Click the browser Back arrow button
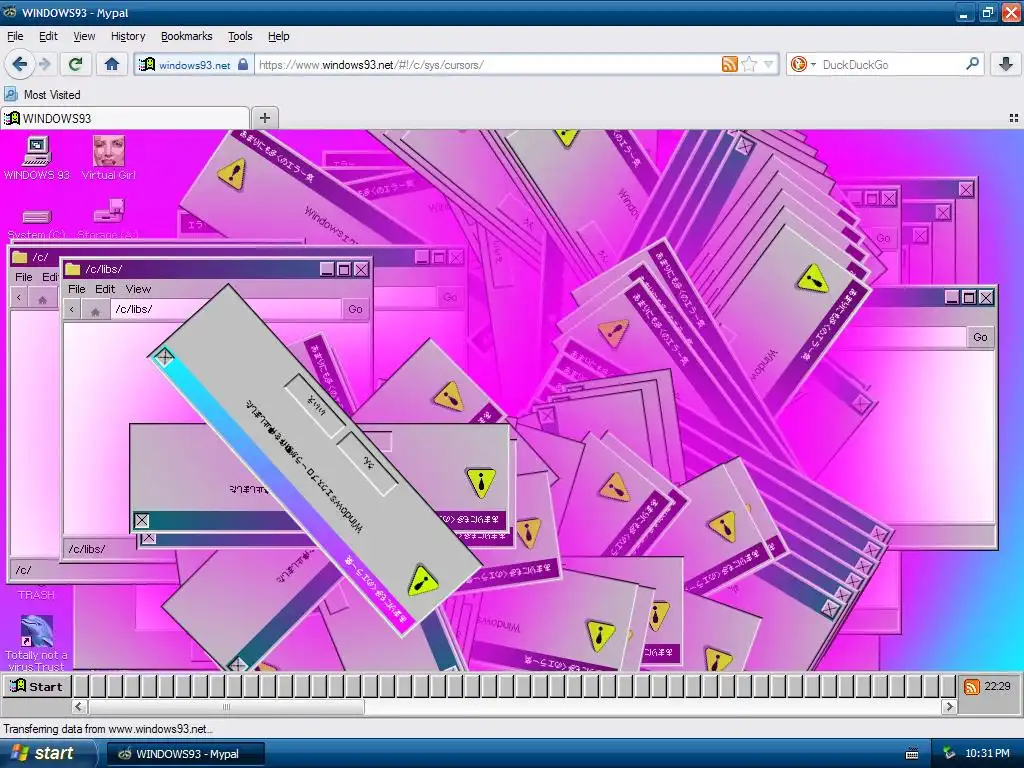The image size is (1024, 768). point(20,64)
